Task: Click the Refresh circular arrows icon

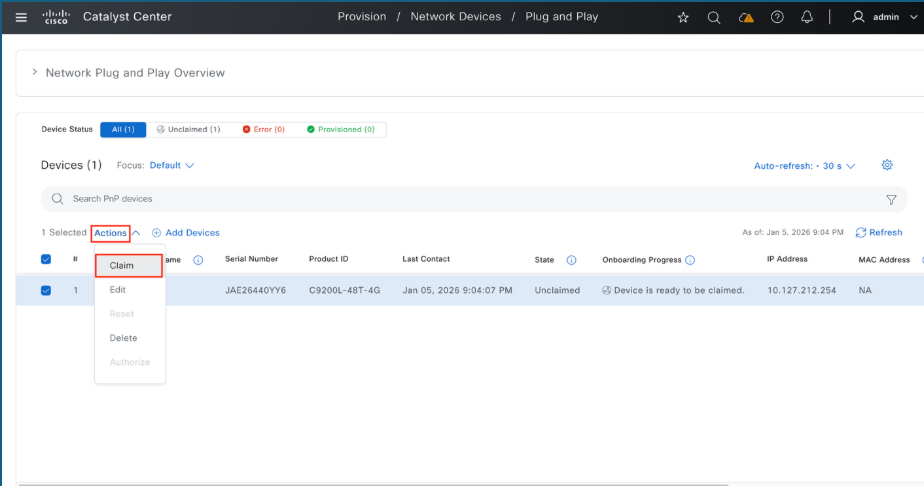Action: coord(861,233)
